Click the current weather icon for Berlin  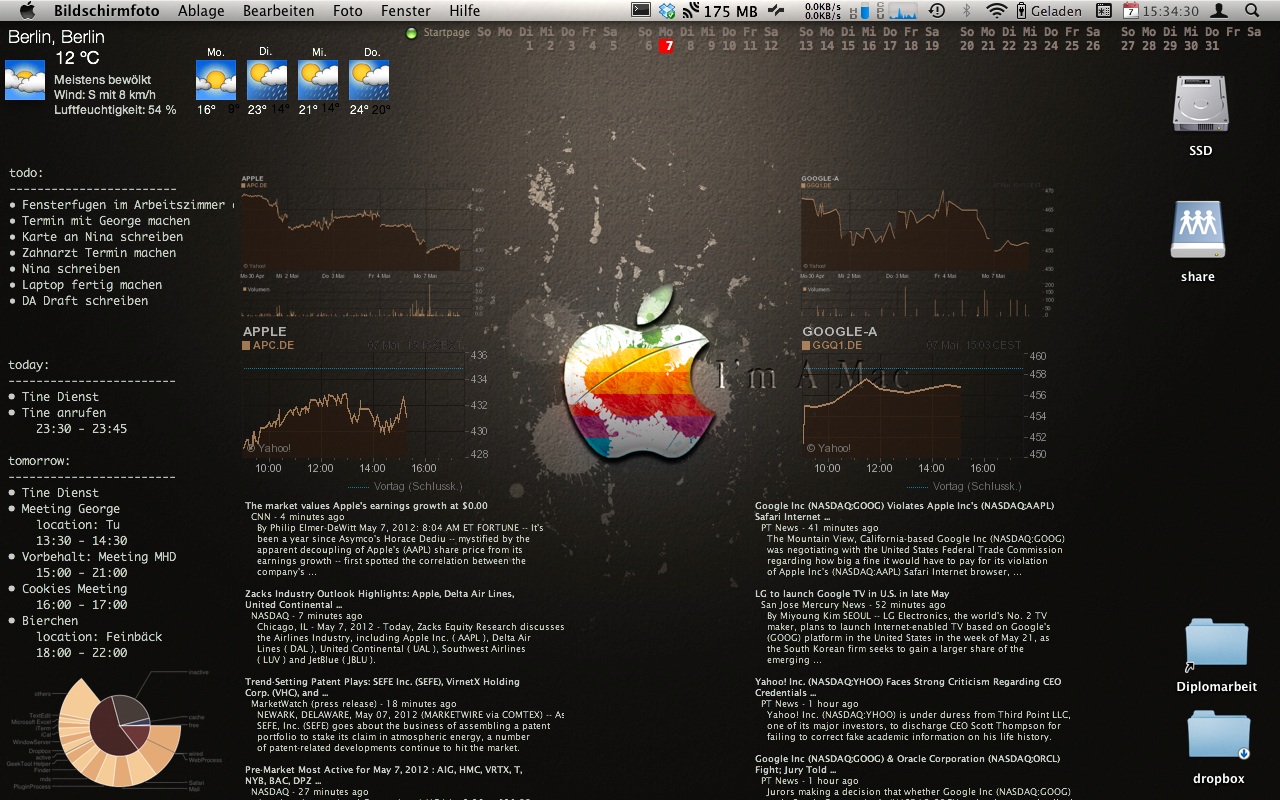(x=25, y=80)
